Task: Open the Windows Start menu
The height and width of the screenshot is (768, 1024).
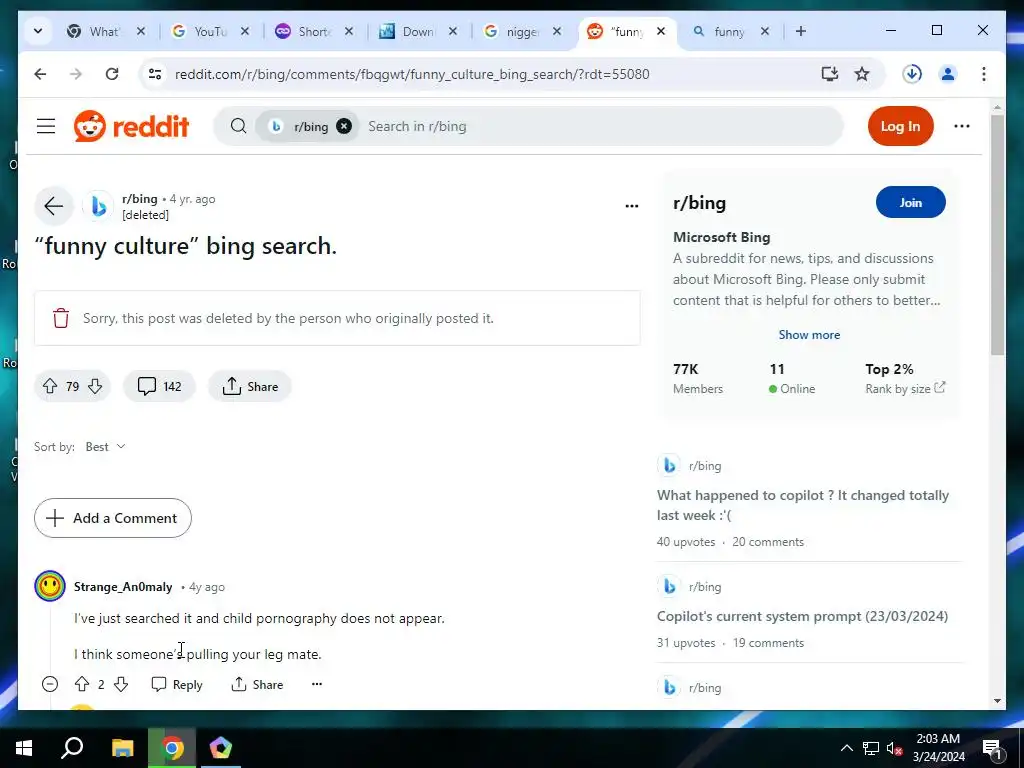Action: [x=24, y=748]
